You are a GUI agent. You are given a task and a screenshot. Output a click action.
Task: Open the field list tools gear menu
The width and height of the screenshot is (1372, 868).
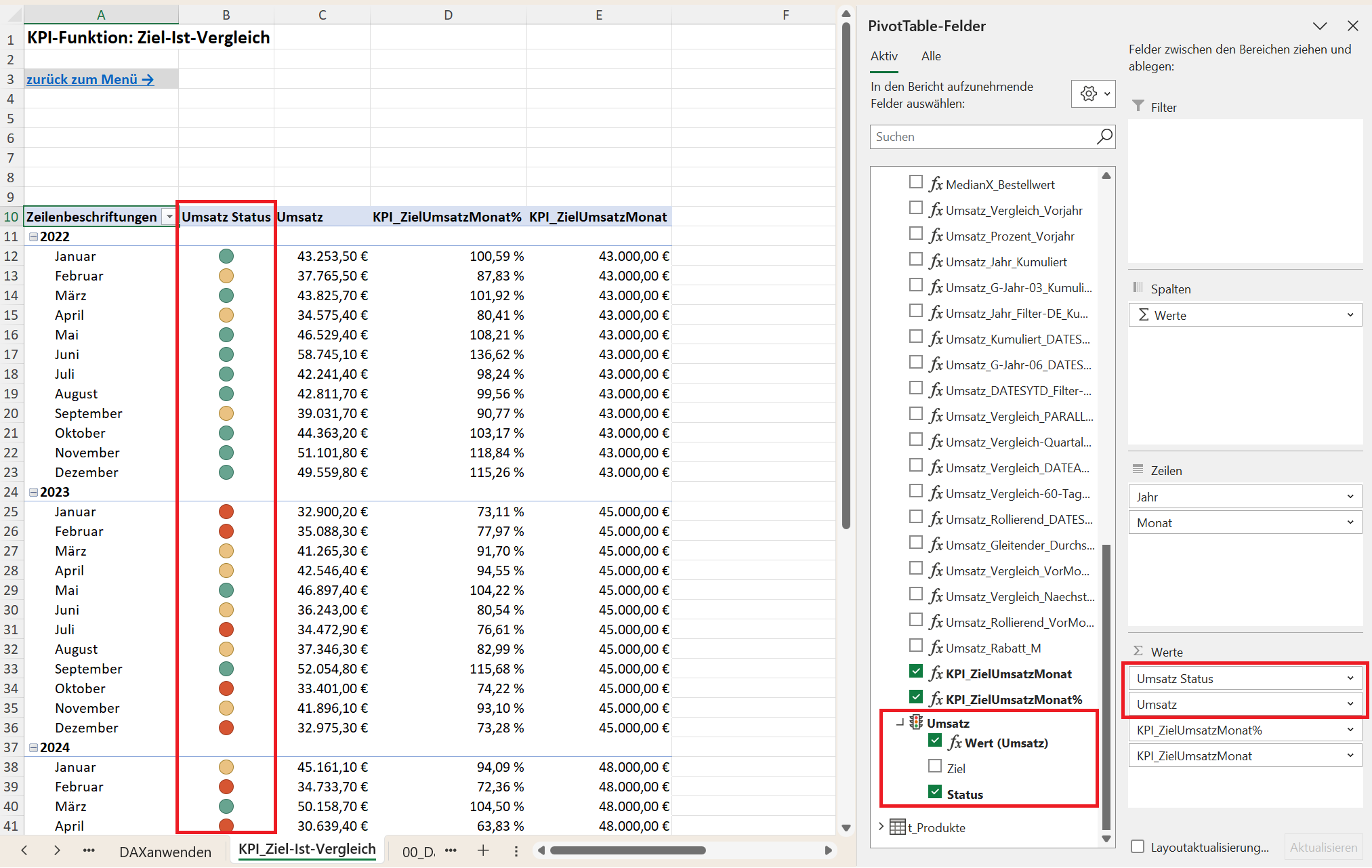coord(1093,94)
